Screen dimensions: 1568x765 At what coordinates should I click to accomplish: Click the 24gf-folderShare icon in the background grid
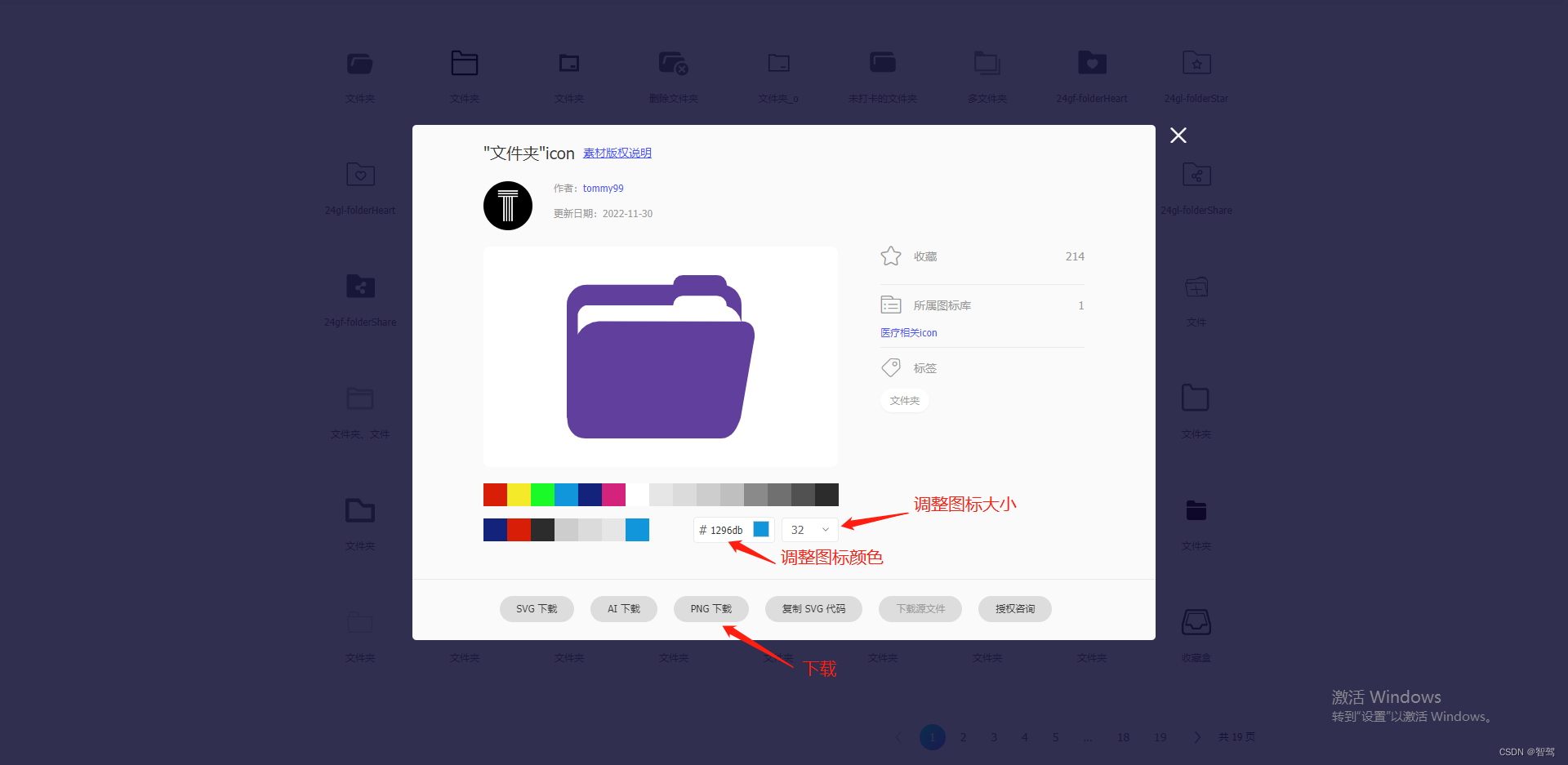pos(360,286)
